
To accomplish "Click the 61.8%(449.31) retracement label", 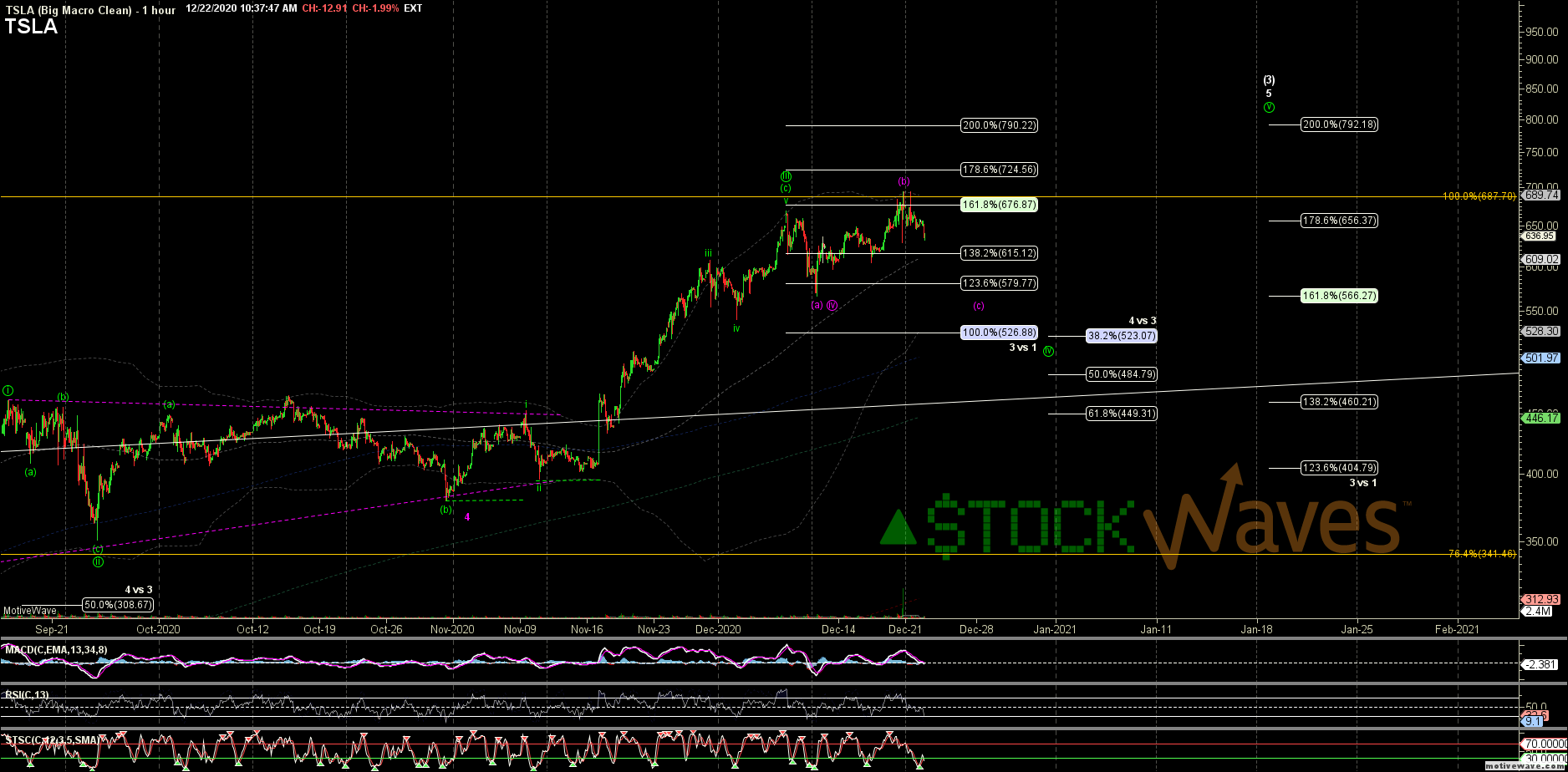I will 1121,414.
